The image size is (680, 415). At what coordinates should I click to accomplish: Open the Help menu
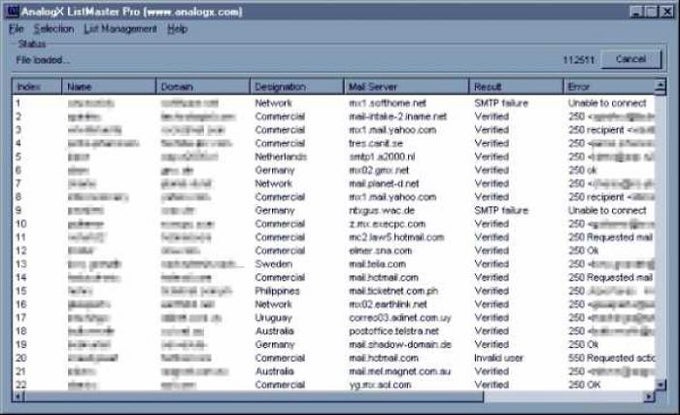pos(177,29)
